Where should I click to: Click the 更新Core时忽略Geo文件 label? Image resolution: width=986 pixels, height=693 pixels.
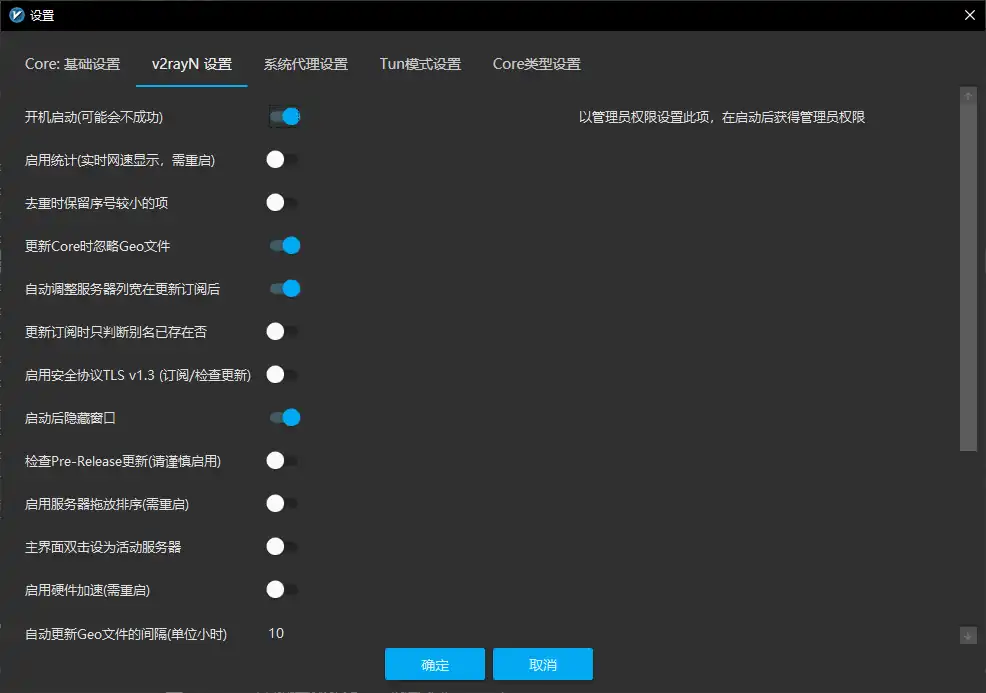click(x=97, y=246)
